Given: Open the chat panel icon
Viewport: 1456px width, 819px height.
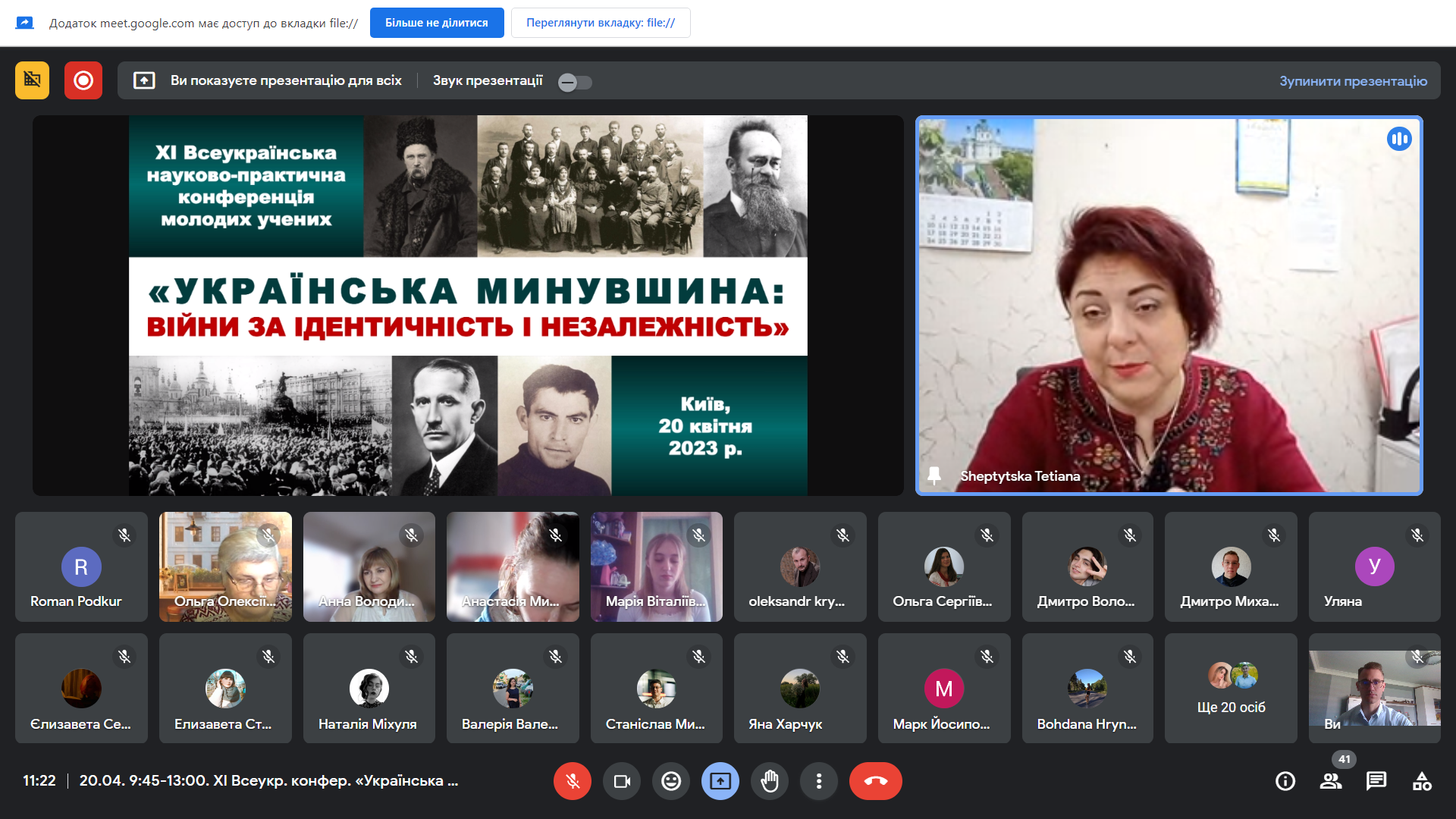Looking at the screenshot, I should point(1376,781).
